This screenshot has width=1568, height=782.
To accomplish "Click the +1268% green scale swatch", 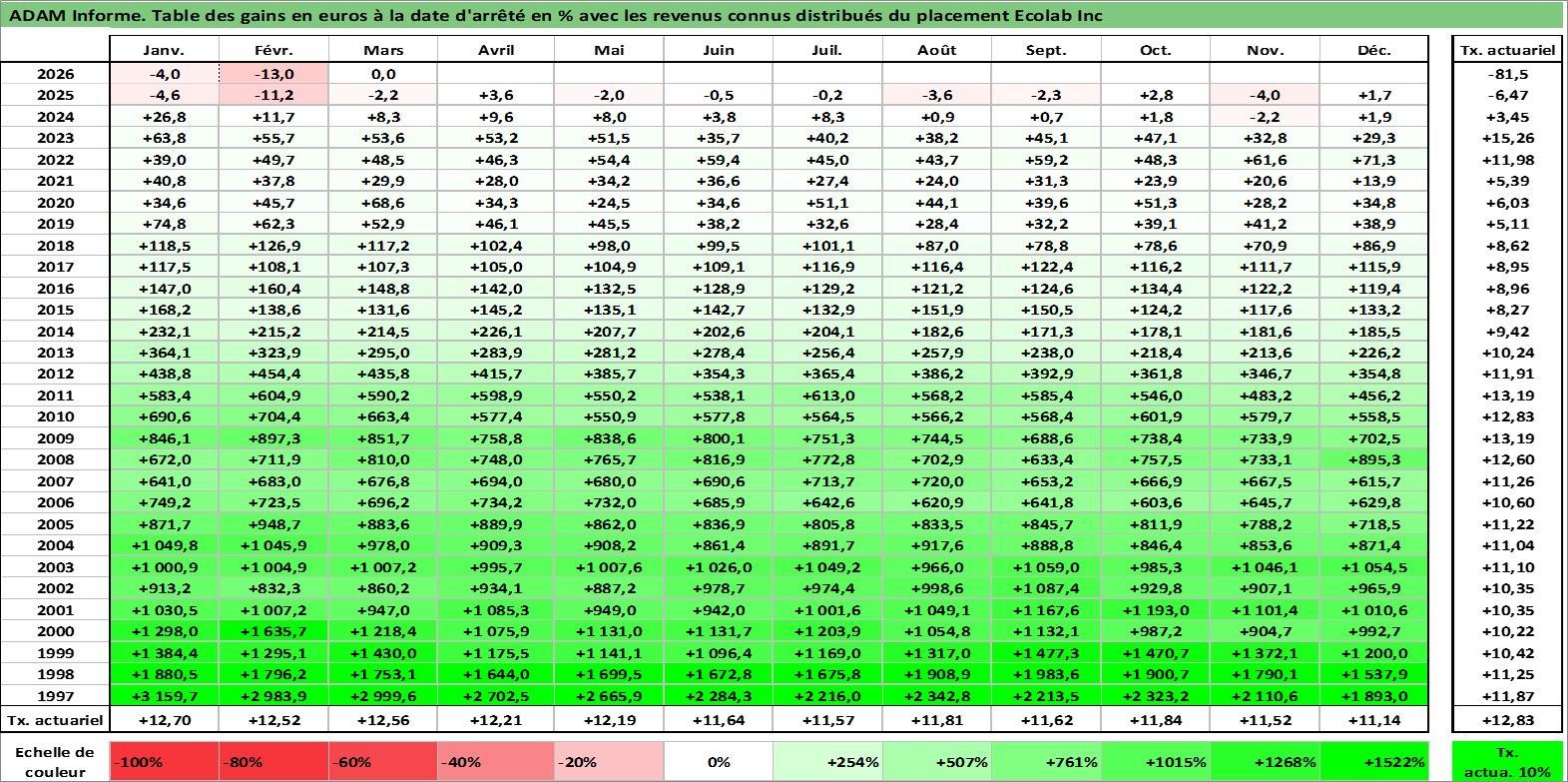I will click(x=1265, y=762).
